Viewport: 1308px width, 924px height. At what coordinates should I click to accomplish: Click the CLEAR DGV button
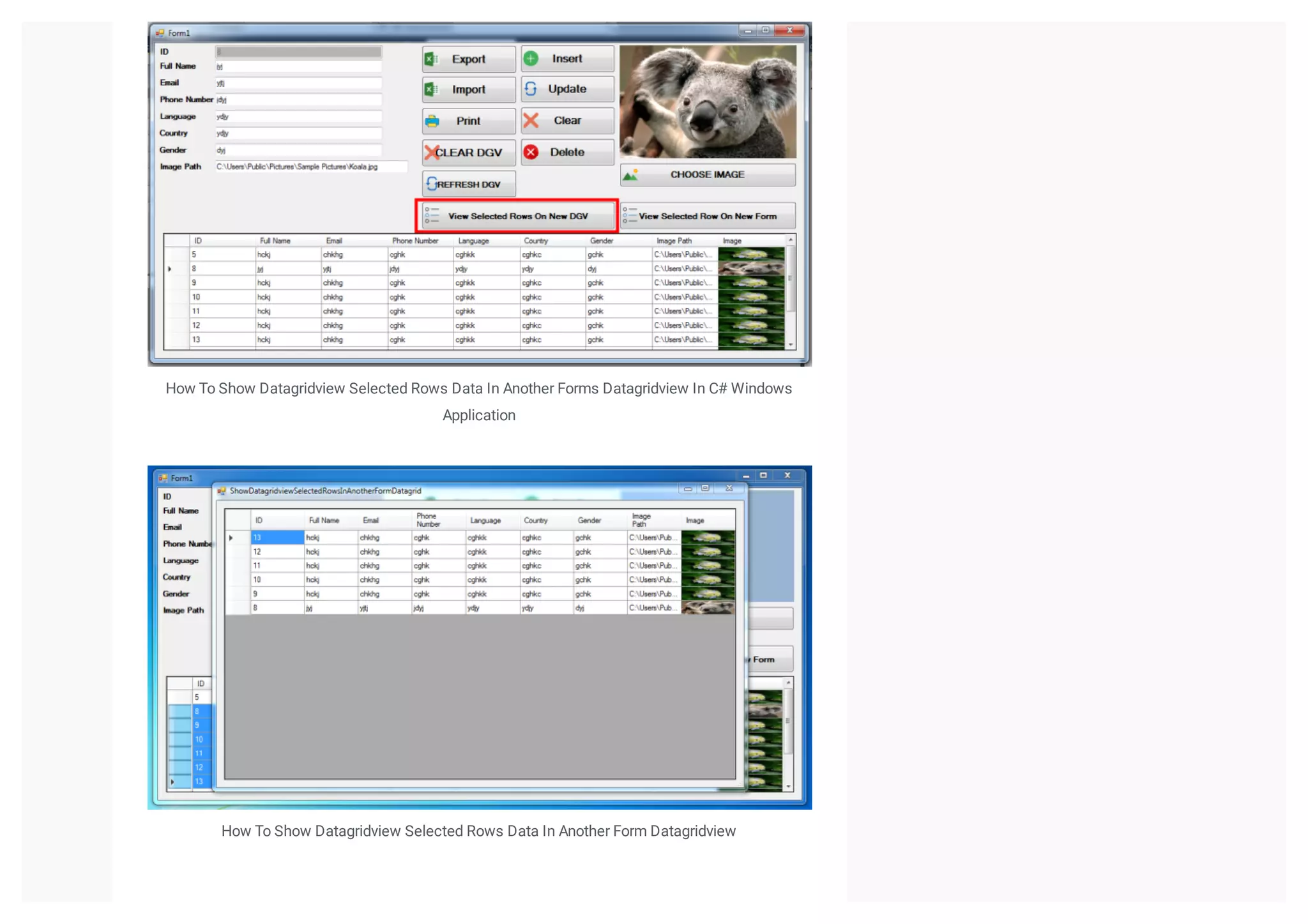[x=468, y=152]
